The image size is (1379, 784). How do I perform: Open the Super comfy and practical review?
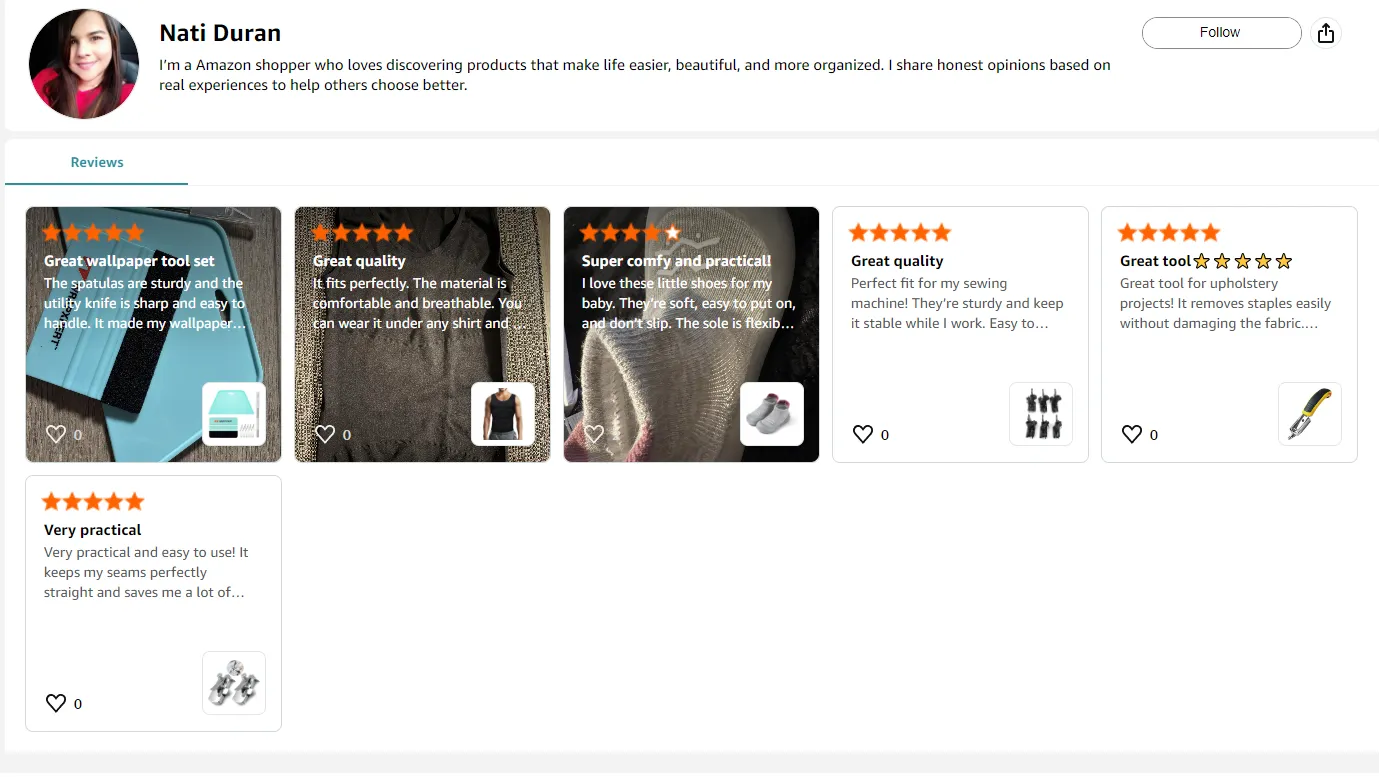point(677,261)
